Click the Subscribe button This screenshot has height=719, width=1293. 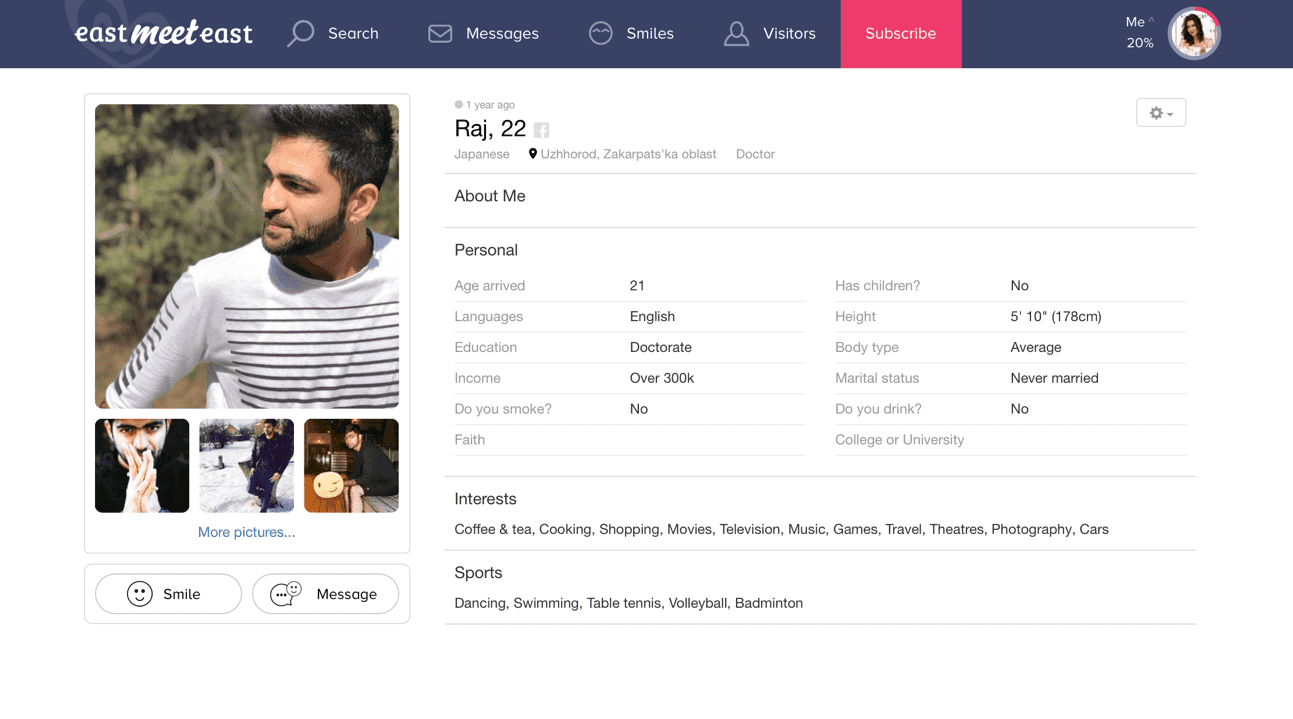[x=901, y=34]
